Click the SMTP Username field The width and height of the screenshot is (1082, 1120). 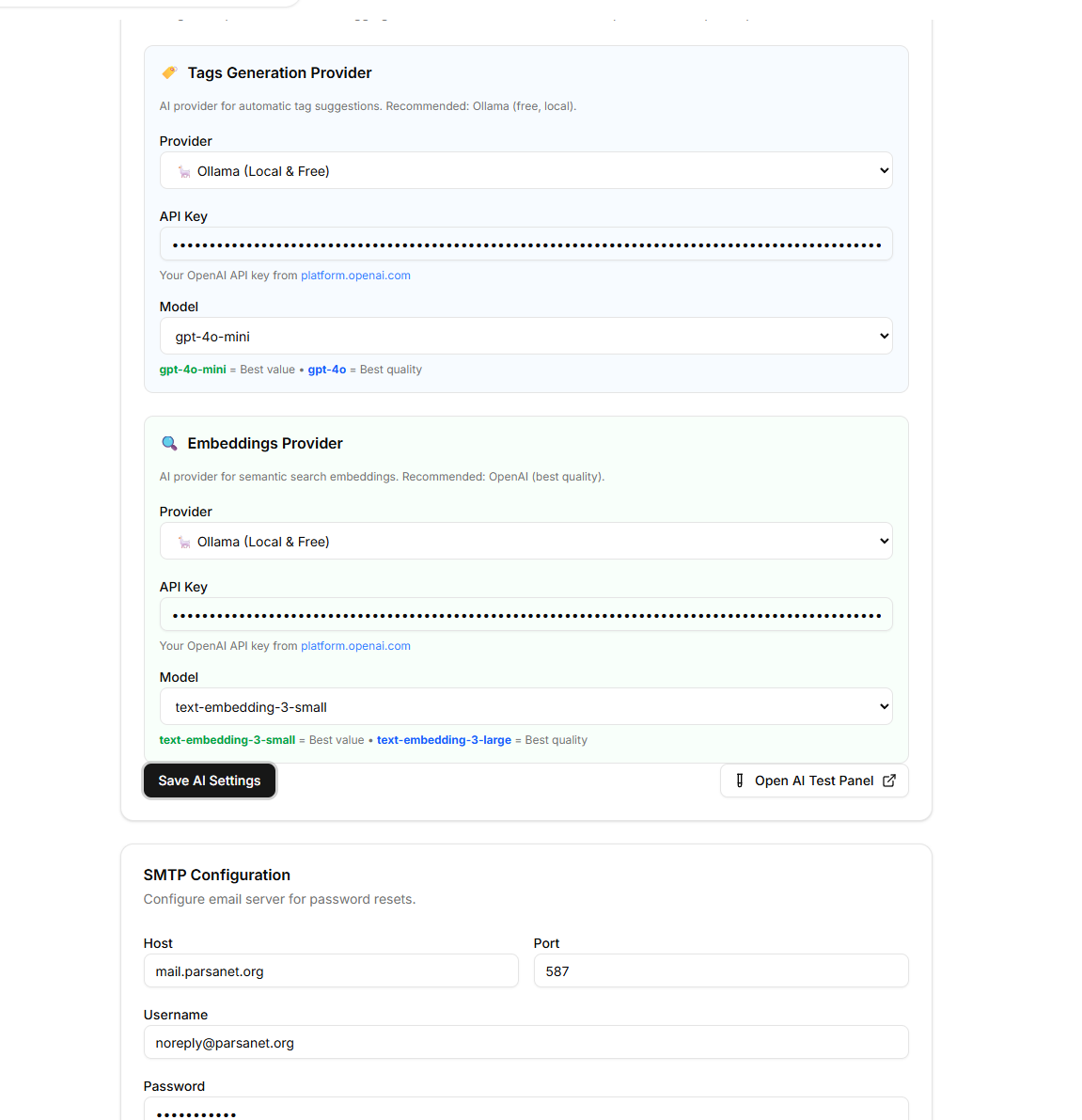tap(525, 1043)
